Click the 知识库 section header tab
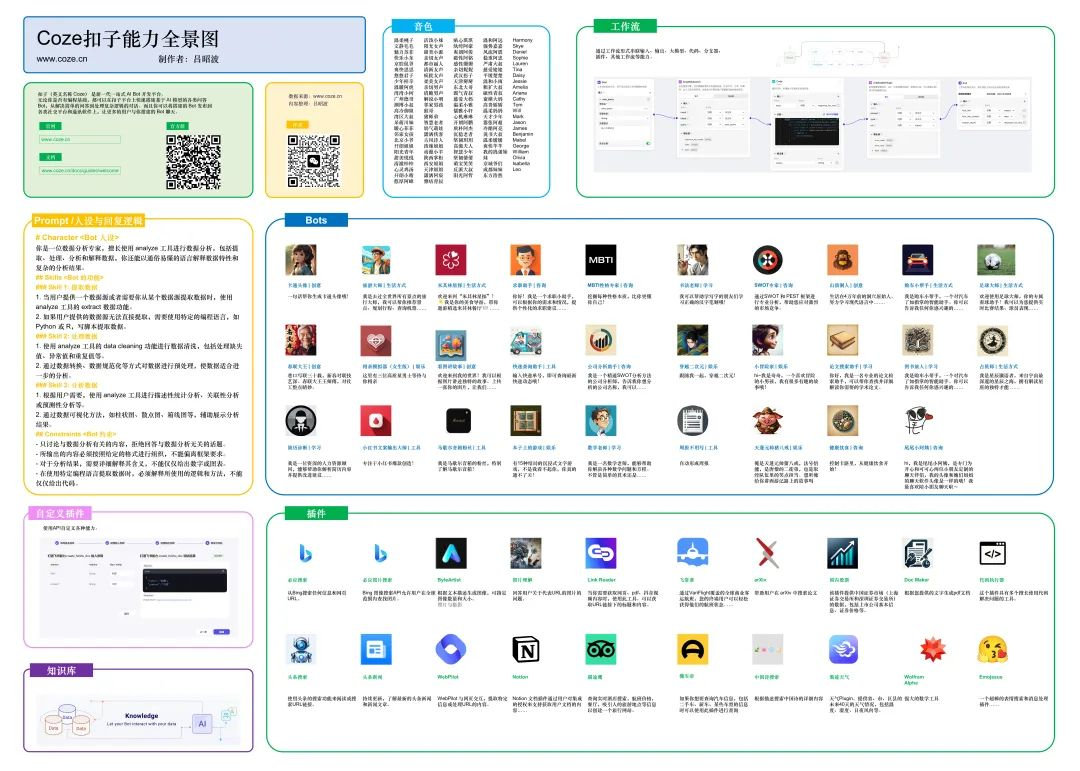This screenshot has width=1080, height=771. (x=61, y=670)
